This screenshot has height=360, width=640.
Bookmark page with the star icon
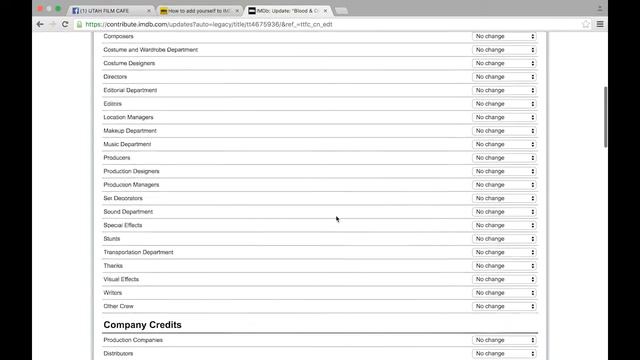click(x=586, y=24)
